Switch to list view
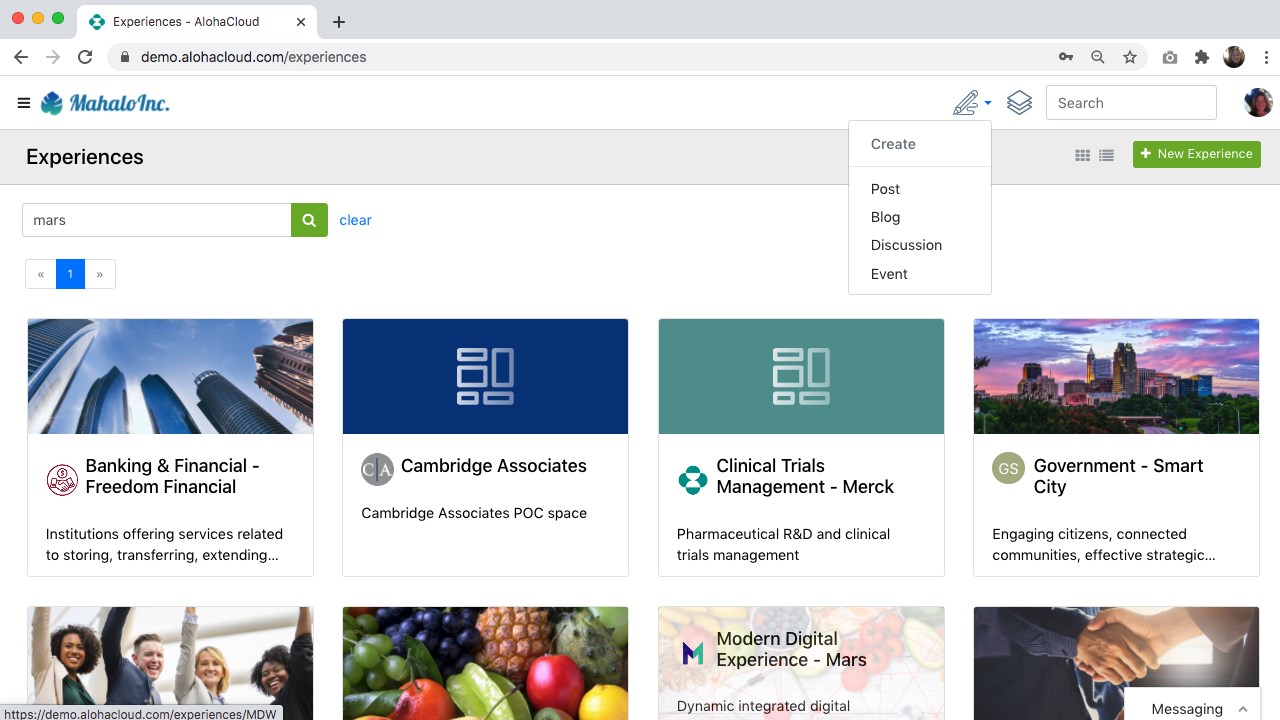 (x=1106, y=155)
